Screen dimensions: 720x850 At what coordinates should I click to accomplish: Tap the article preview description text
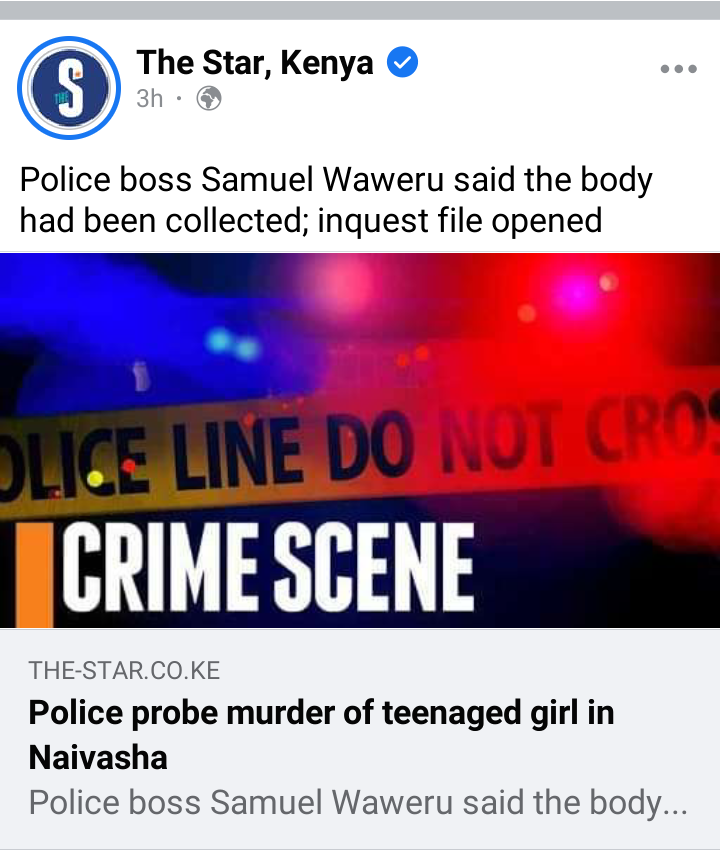pyautogui.click(x=358, y=802)
